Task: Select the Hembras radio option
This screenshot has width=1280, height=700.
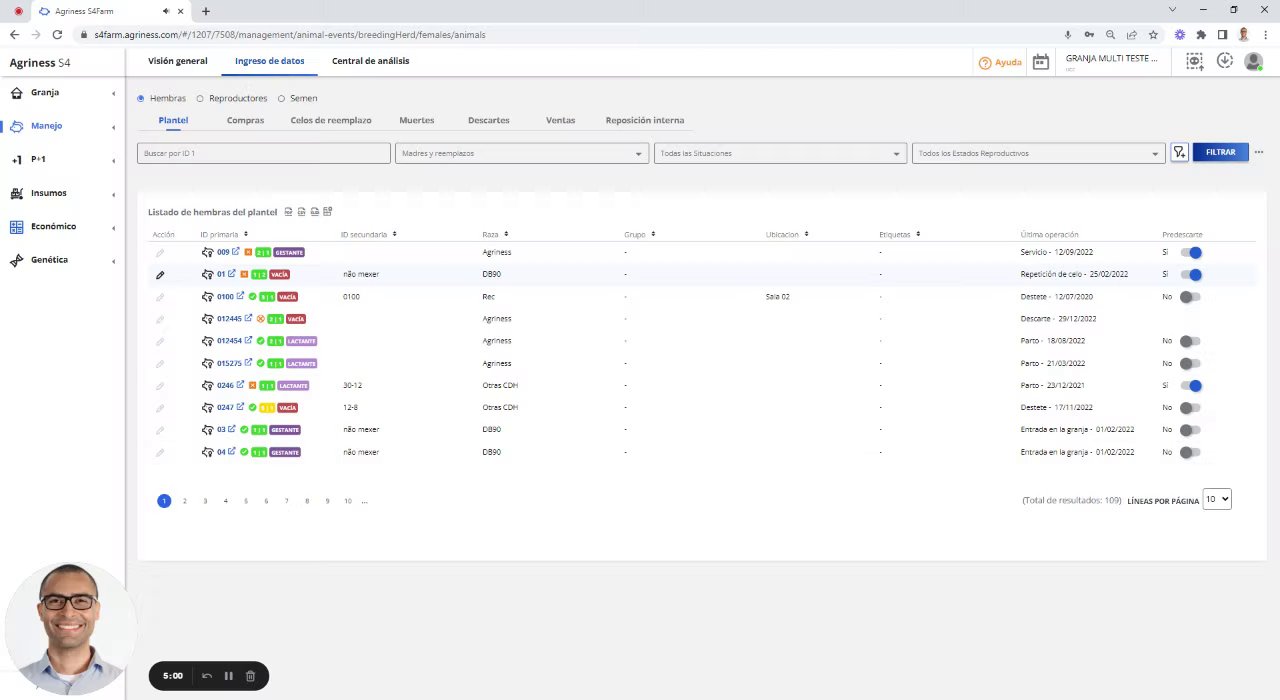Action: coord(141,98)
